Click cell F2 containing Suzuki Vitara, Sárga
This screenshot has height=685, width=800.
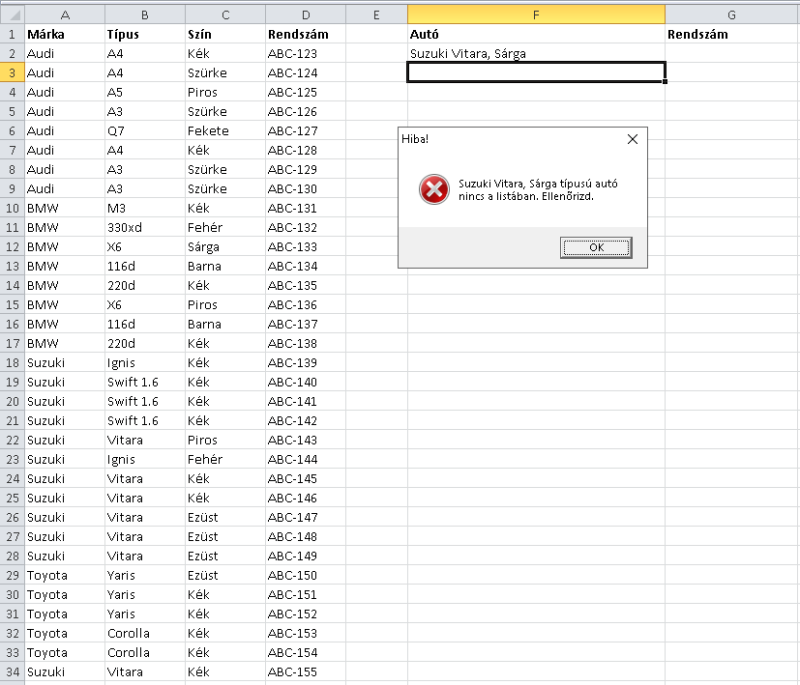point(536,54)
